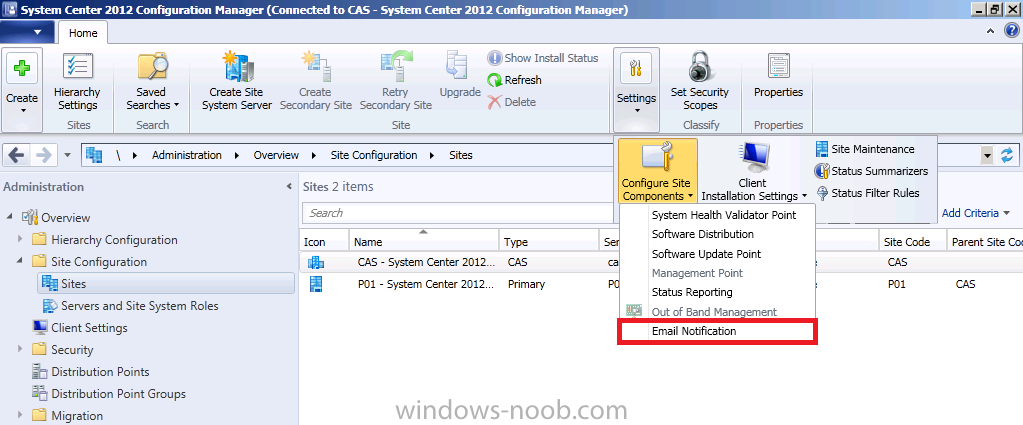Select Distribution Points node
This screenshot has width=1023, height=425.
click(x=100, y=372)
